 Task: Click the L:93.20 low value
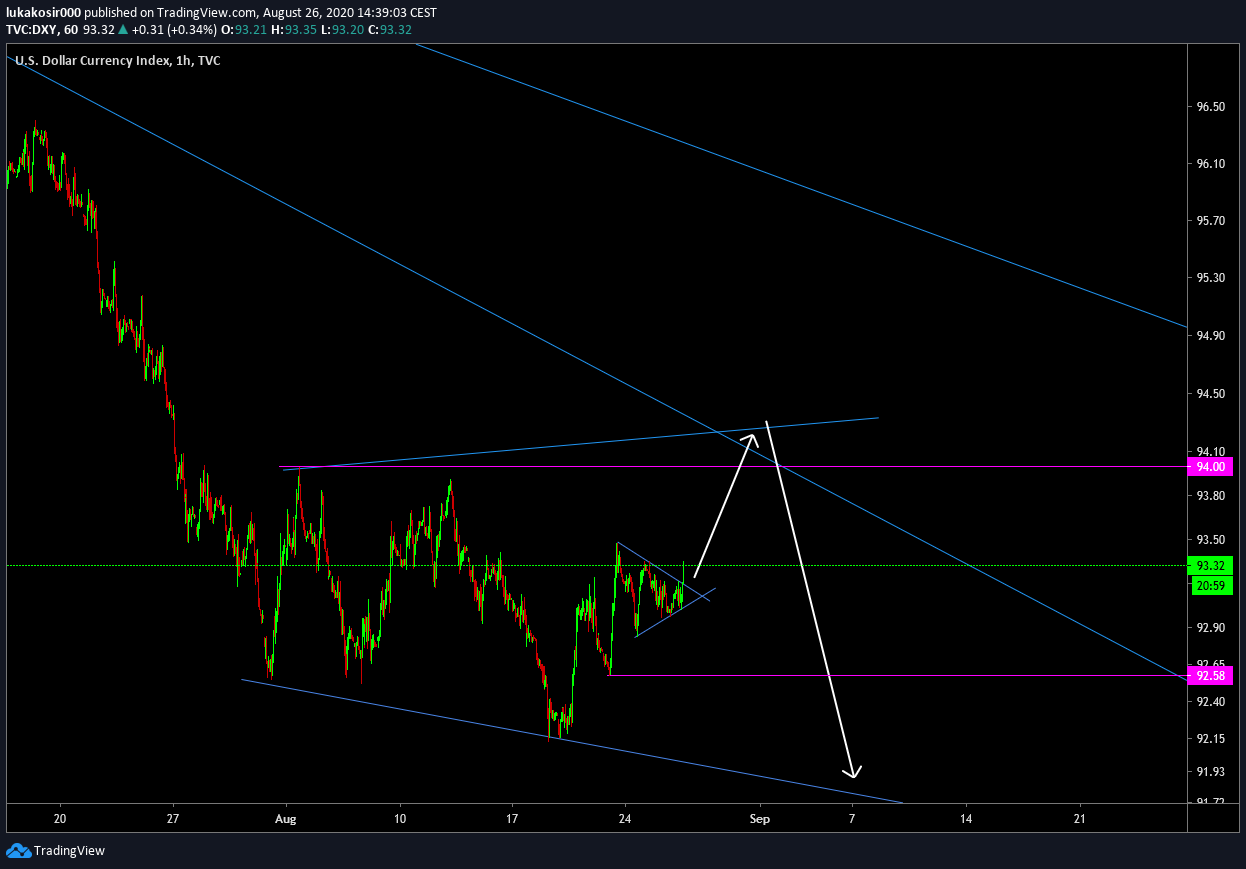click(341, 30)
